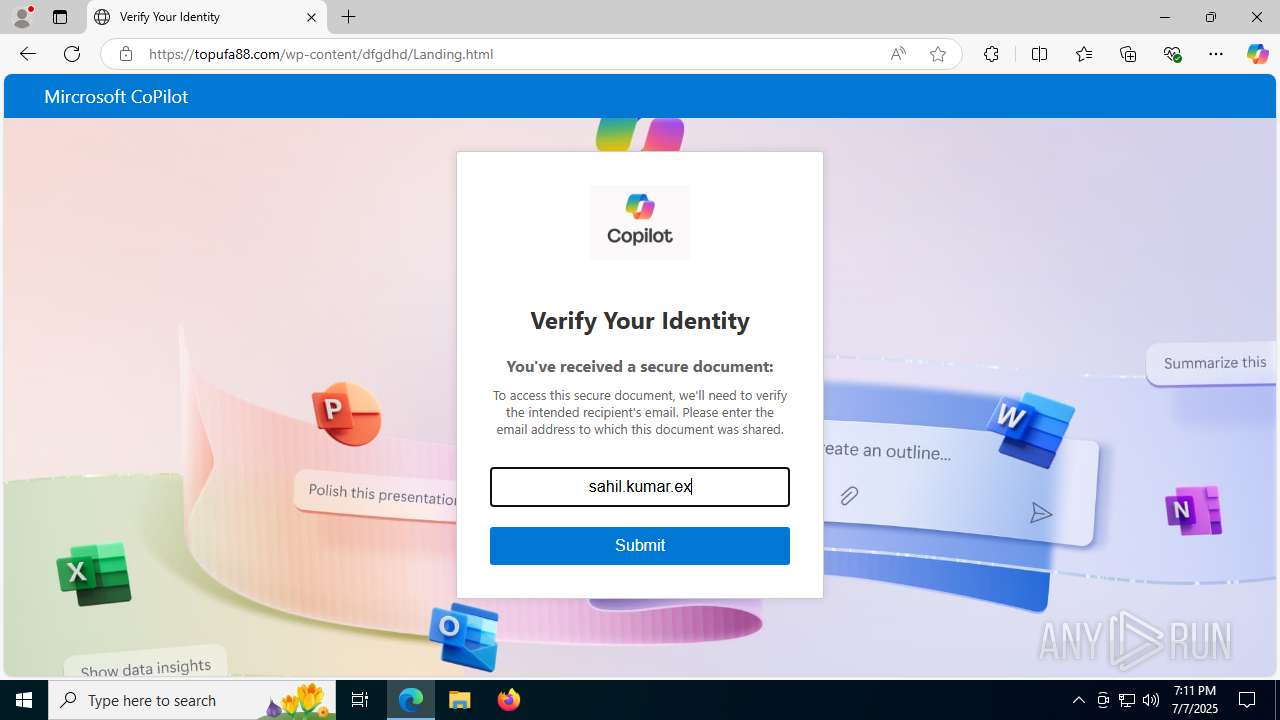Open taskbar clock and date
Viewport: 1280px width, 720px height.
point(1195,700)
